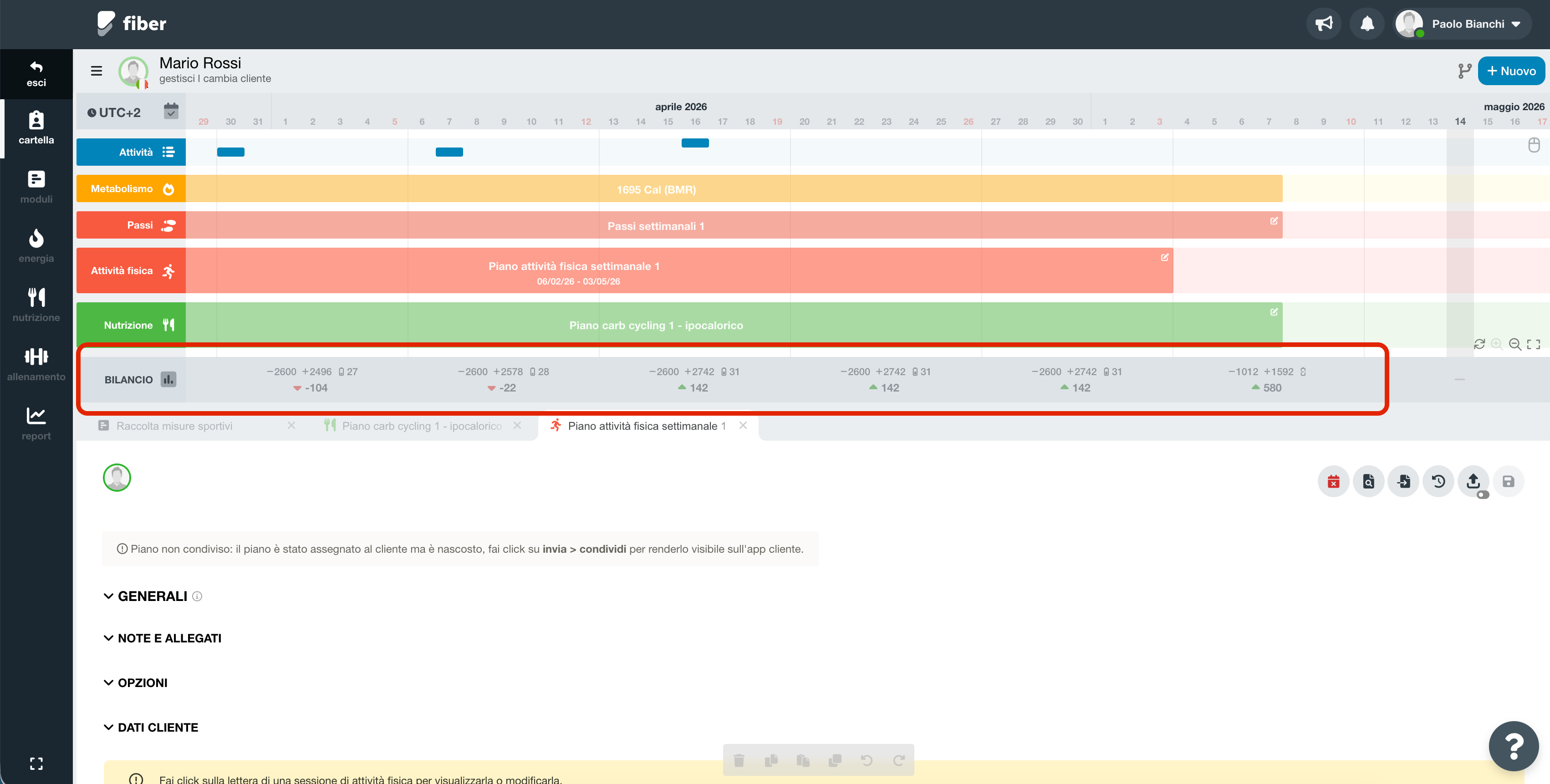The width and height of the screenshot is (1550, 784).
Task: Zoom in the timeline with the plus magnifier
Action: click(x=1496, y=344)
